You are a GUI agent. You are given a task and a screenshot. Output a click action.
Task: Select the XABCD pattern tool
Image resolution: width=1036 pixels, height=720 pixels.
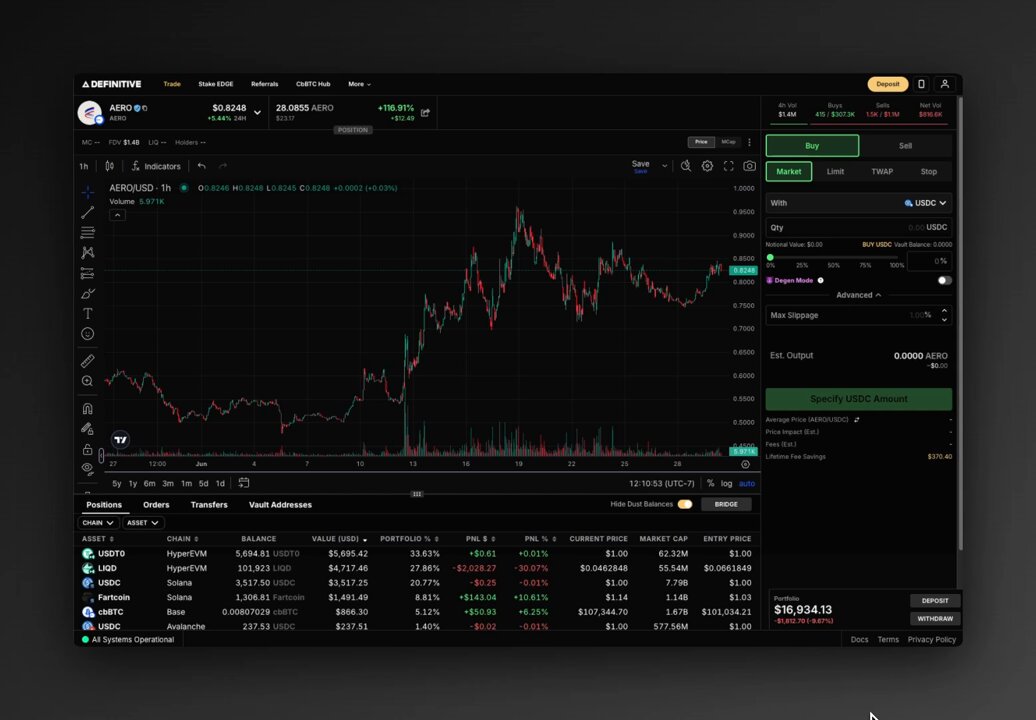[87, 253]
